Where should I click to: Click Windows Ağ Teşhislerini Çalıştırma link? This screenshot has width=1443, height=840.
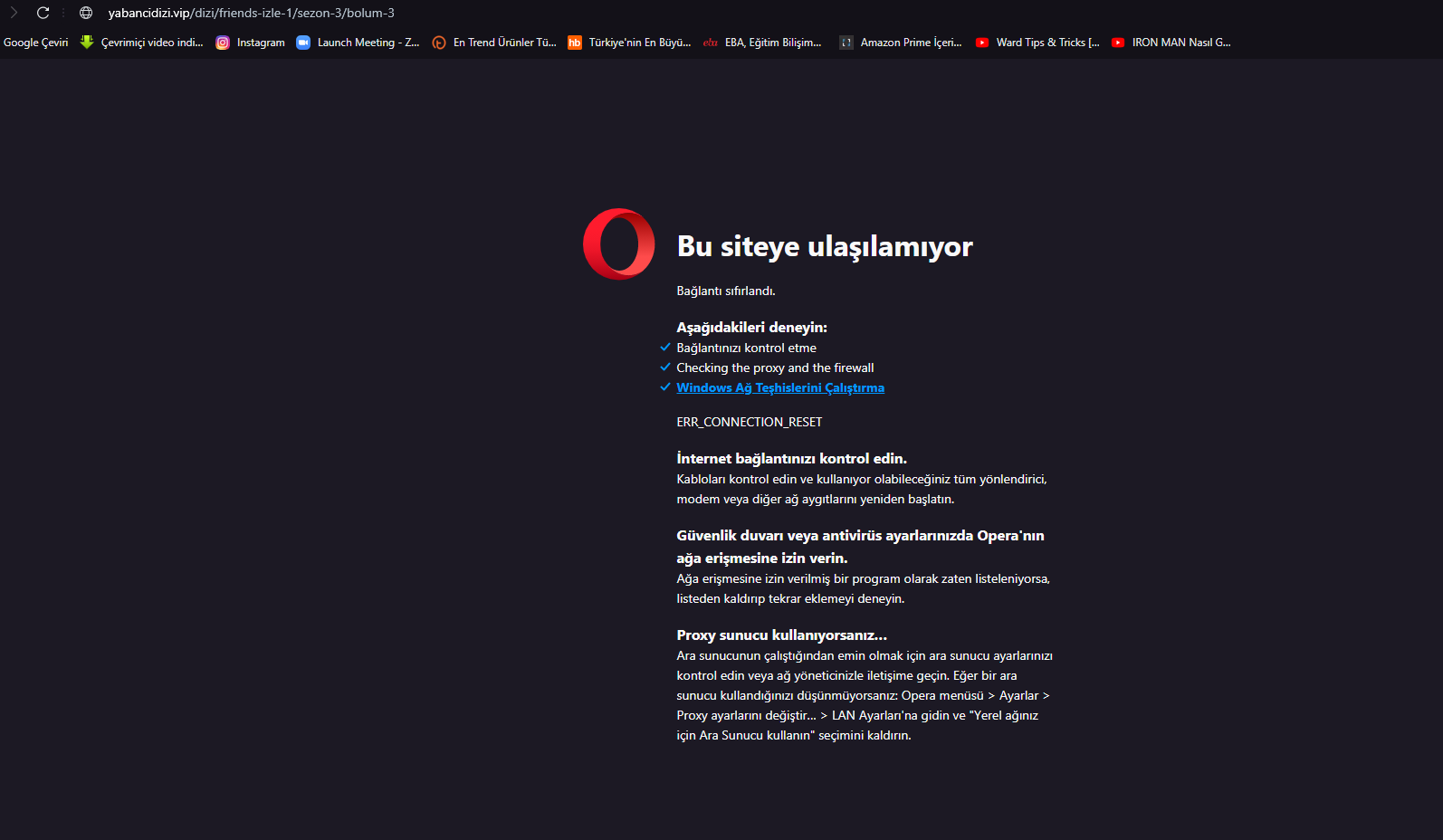pyautogui.click(x=780, y=387)
